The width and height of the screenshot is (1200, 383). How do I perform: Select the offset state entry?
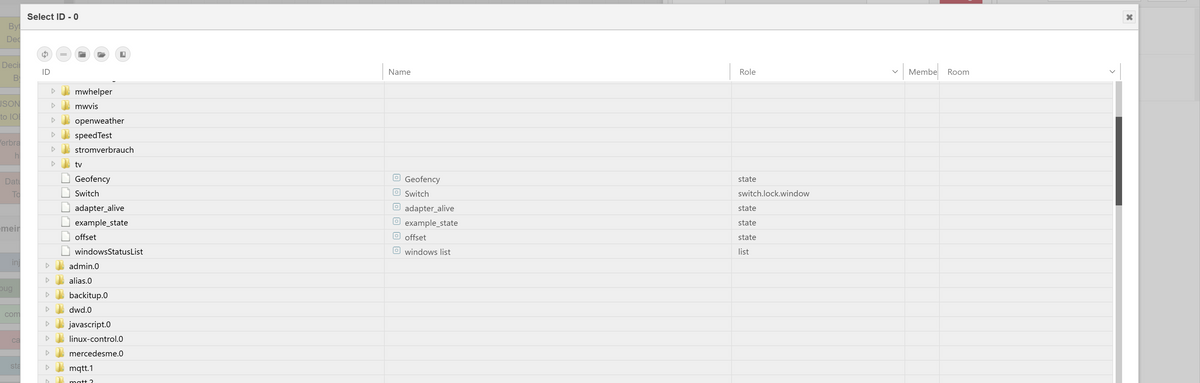click(x=85, y=237)
